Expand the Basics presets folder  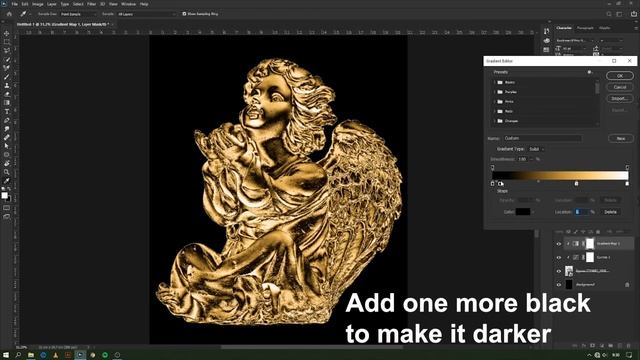click(x=495, y=82)
